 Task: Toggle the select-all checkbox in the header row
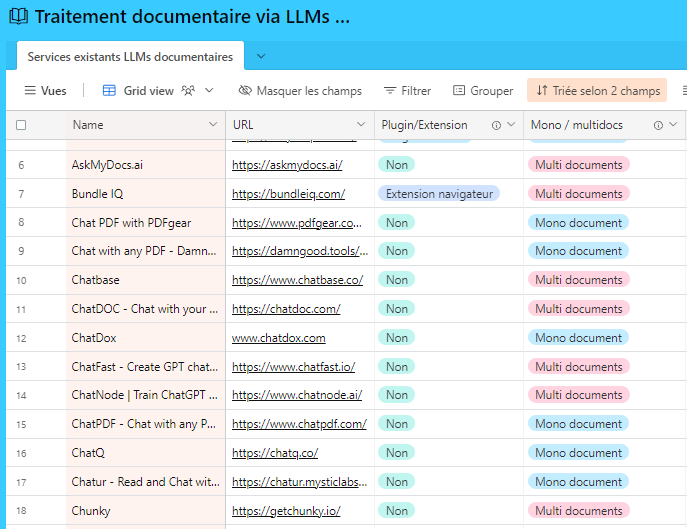coord(21,125)
